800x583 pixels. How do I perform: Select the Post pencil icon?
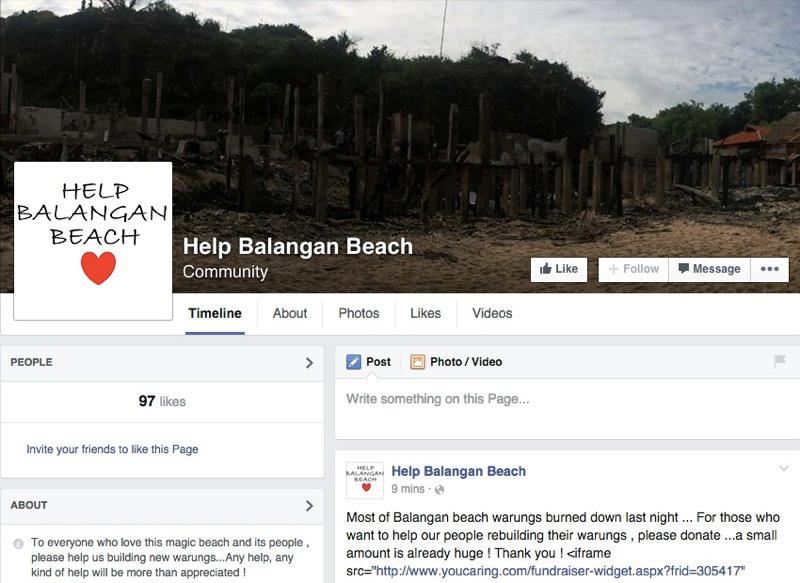point(353,362)
